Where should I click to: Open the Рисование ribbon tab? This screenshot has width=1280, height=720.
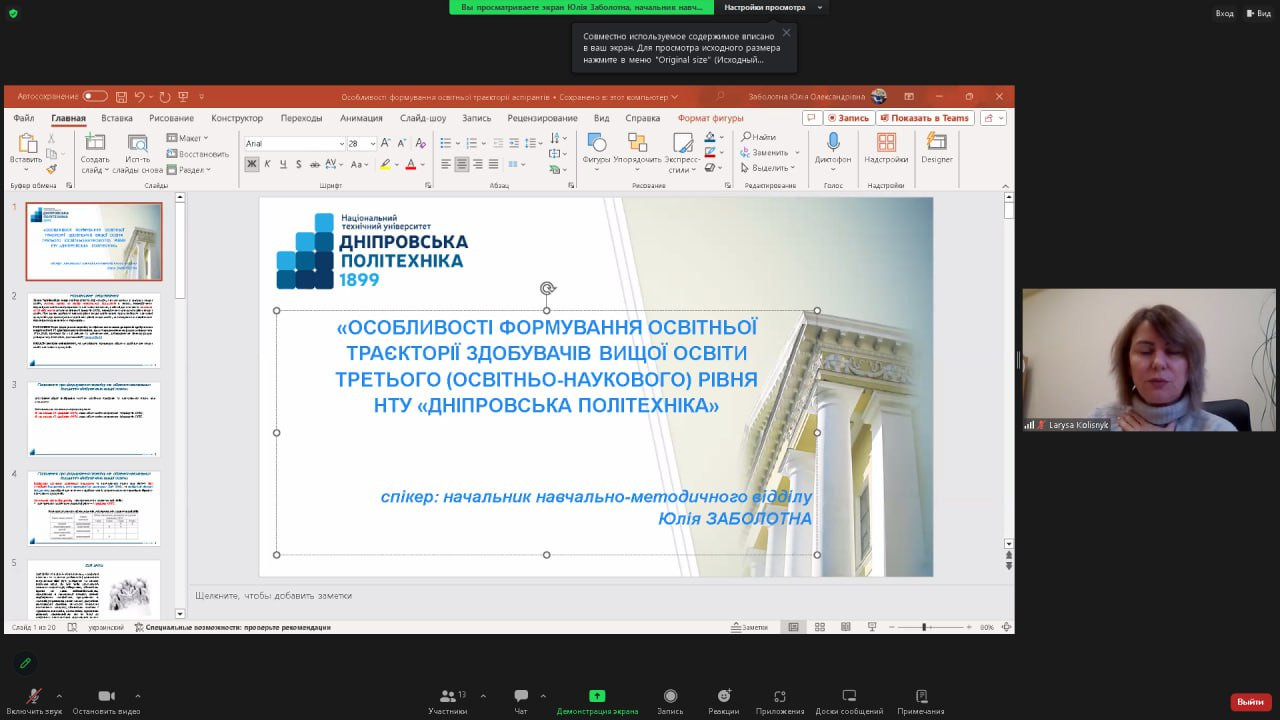(172, 118)
